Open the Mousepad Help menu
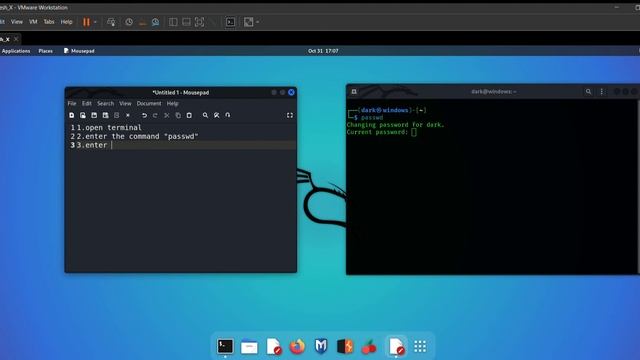Image resolution: width=640 pixels, height=360 pixels. (x=172, y=104)
